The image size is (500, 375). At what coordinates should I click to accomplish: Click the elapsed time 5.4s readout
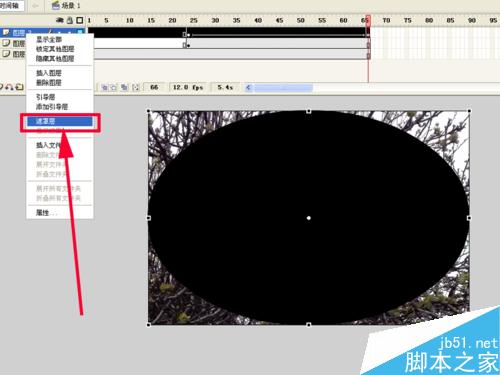[x=225, y=87]
